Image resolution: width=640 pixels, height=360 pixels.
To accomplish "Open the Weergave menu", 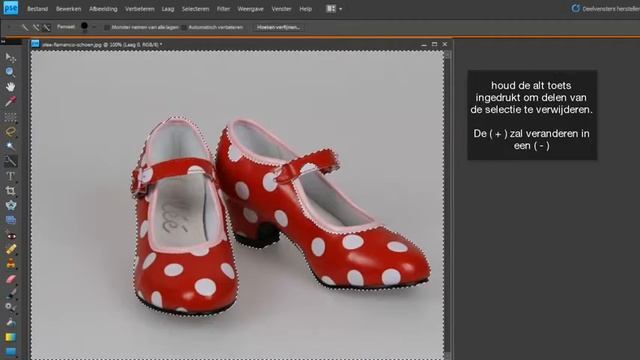I will (x=250, y=9).
